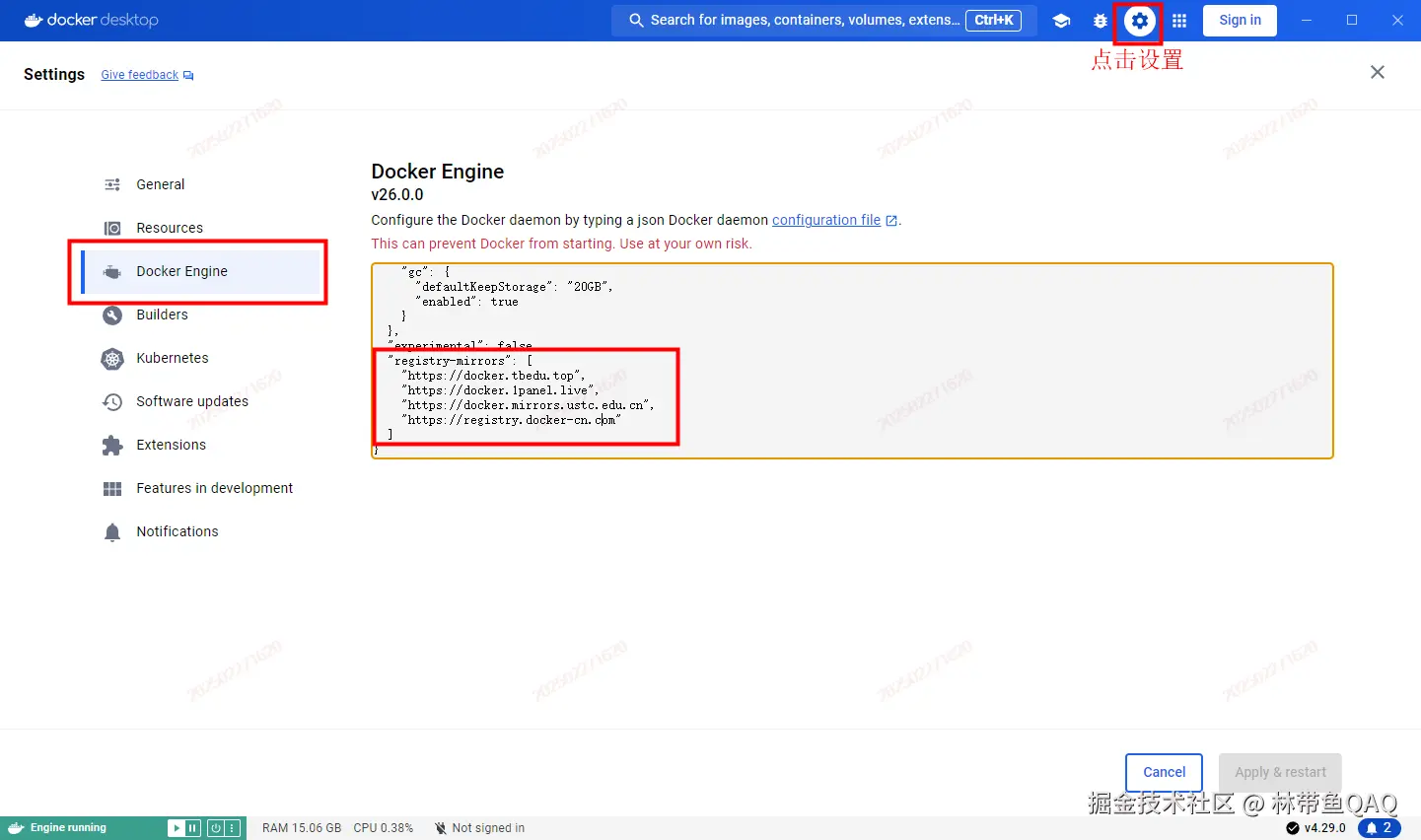Select the Builders wrench icon

click(x=112, y=315)
